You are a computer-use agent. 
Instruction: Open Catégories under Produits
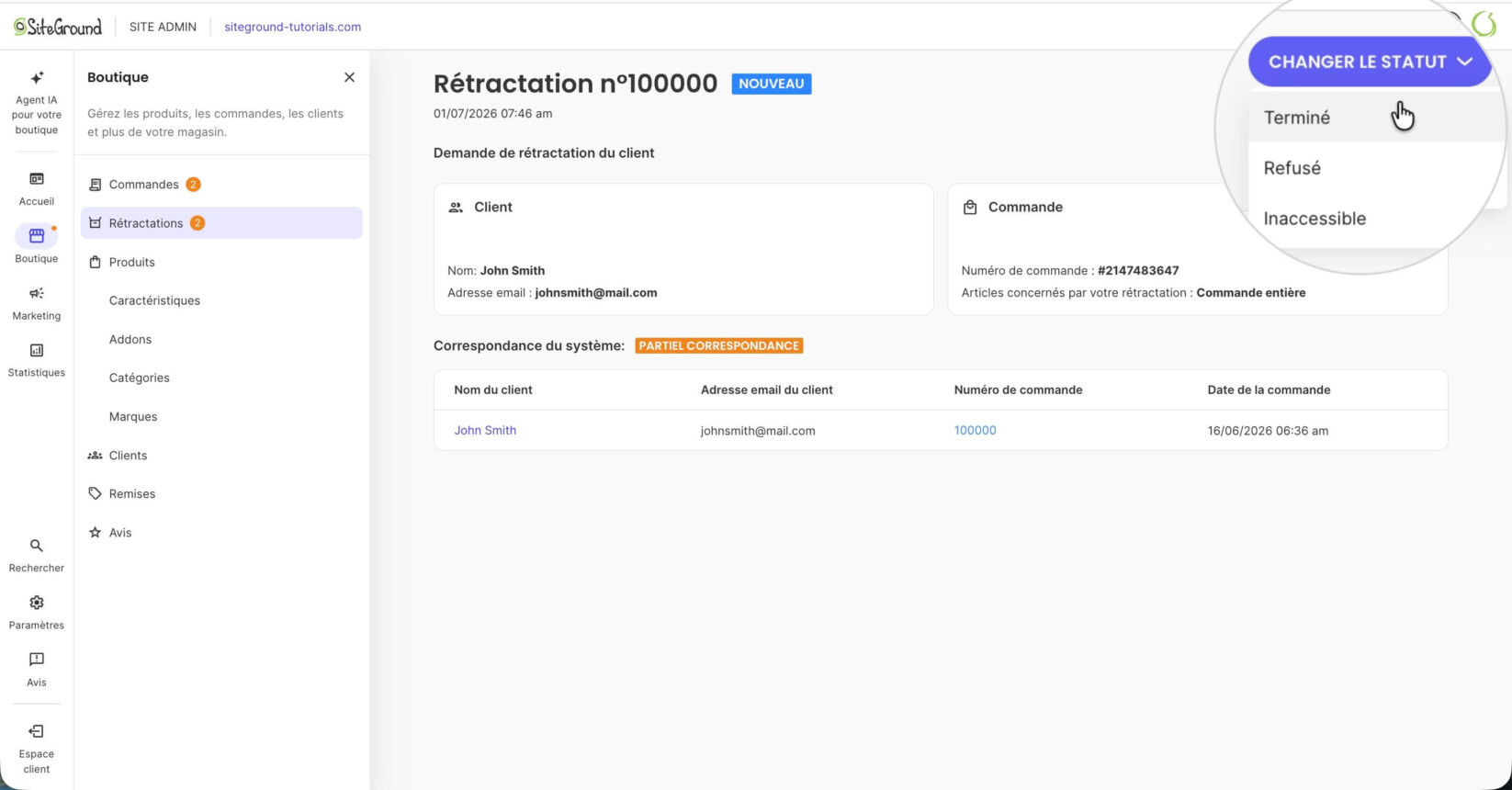140,378
